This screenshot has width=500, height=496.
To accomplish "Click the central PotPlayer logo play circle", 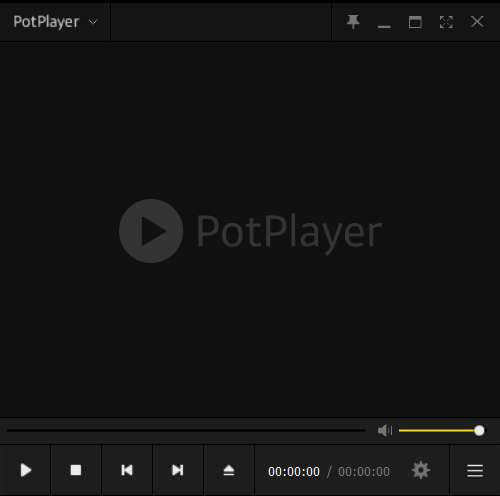I will (x=151, y=231).
